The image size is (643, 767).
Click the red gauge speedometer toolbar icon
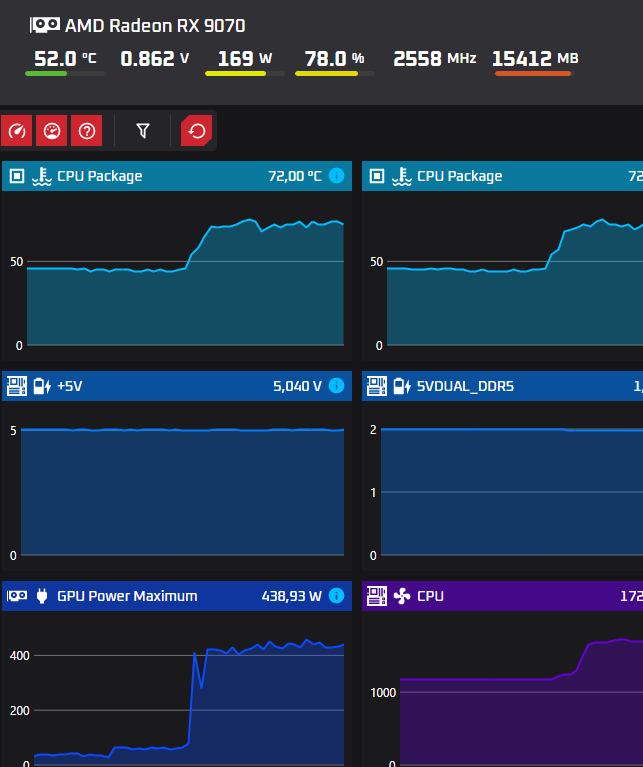tap(17, 131)
